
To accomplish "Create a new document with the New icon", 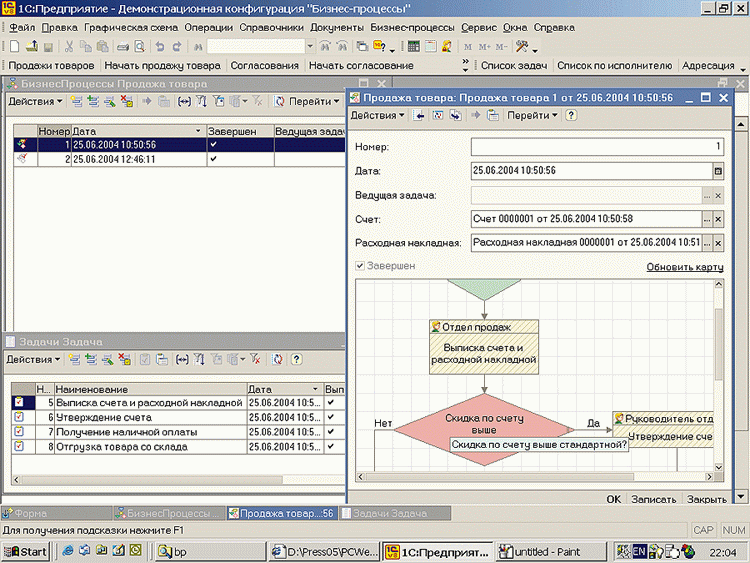I will [14, 46].
